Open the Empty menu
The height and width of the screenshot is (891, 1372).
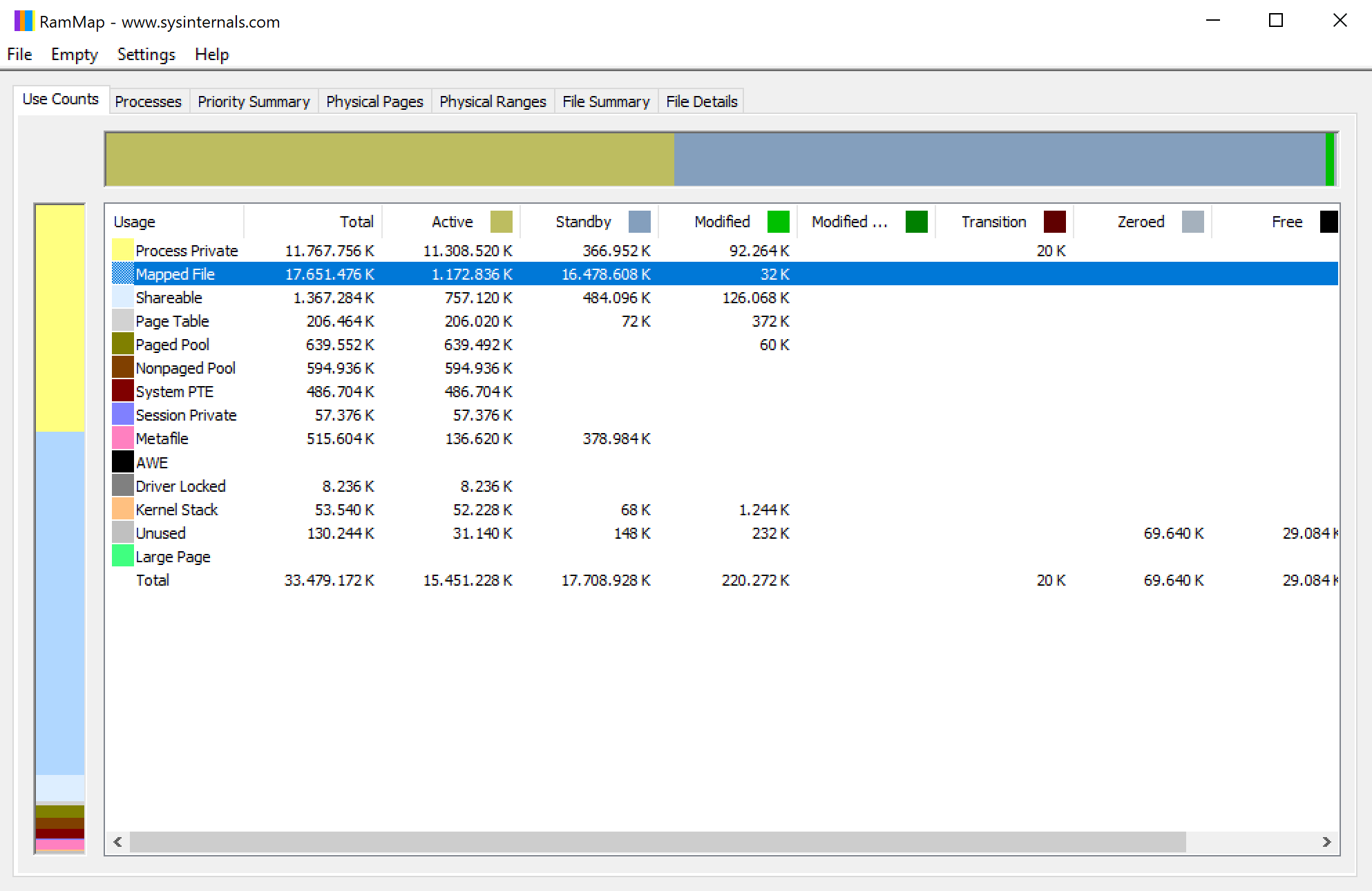(x=74, y=55)
